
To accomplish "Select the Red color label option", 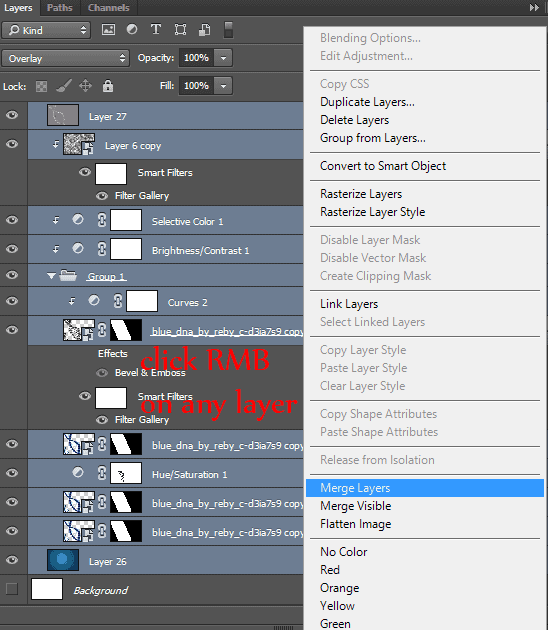I will [x=330, y=570].
